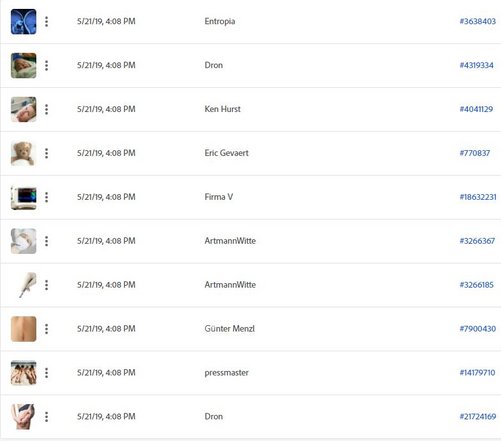The width and height of the screenshot is (501, 441).
Task: Open the pressmaster group photo thumbnail
Action: point(23,373)
